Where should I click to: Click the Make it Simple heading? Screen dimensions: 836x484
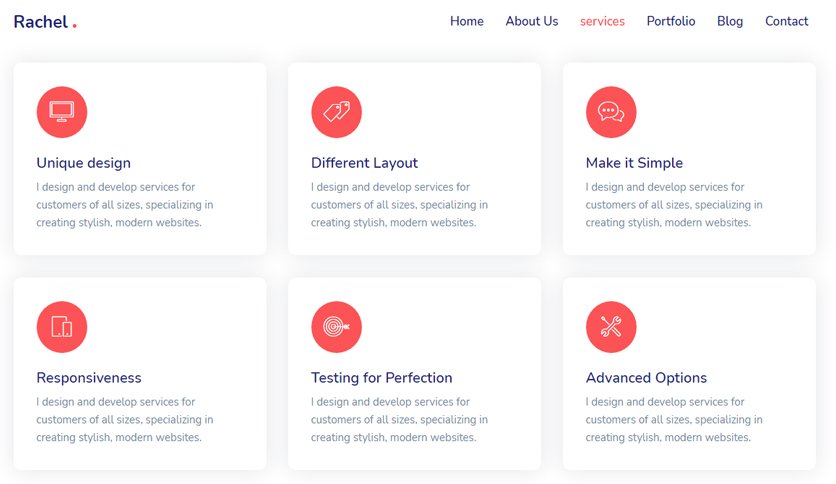(x=634, y=163)
